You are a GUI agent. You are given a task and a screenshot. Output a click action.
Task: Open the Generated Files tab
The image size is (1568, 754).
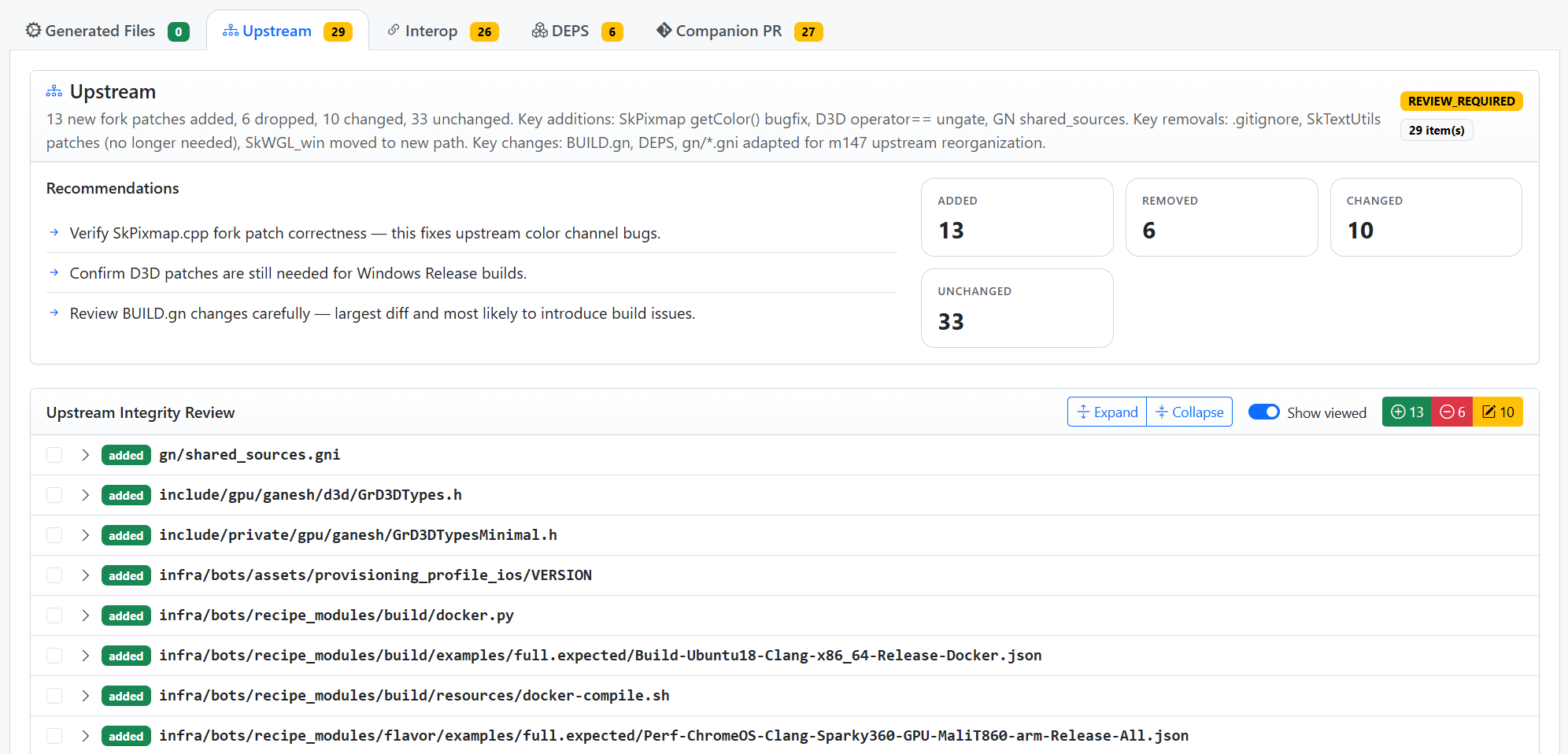107,31
